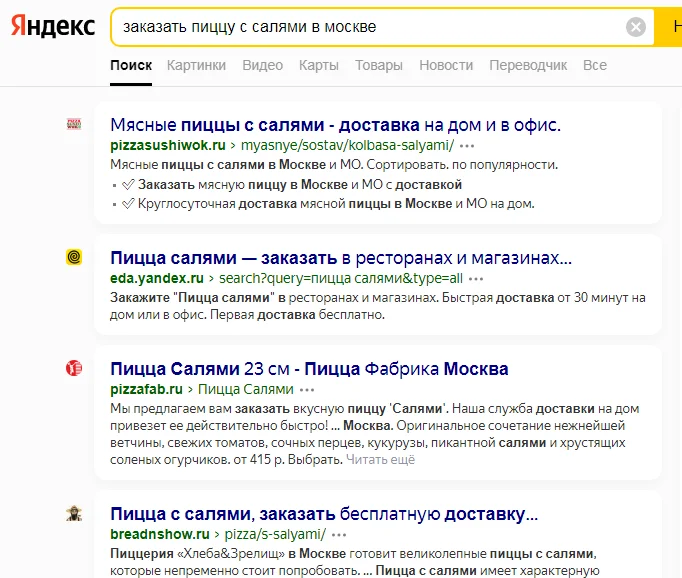
Task: Switch to the Видео tab
Action: pyautogui.click(x=262, y=65)
